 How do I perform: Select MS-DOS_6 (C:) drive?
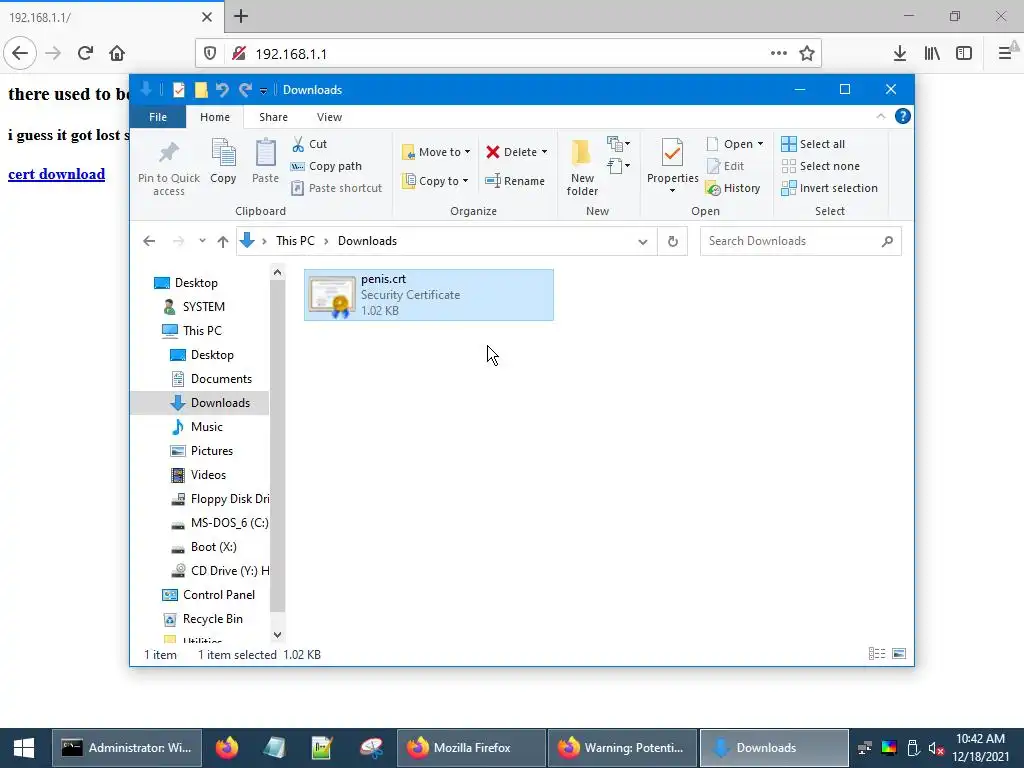click(x=220, y=523)
